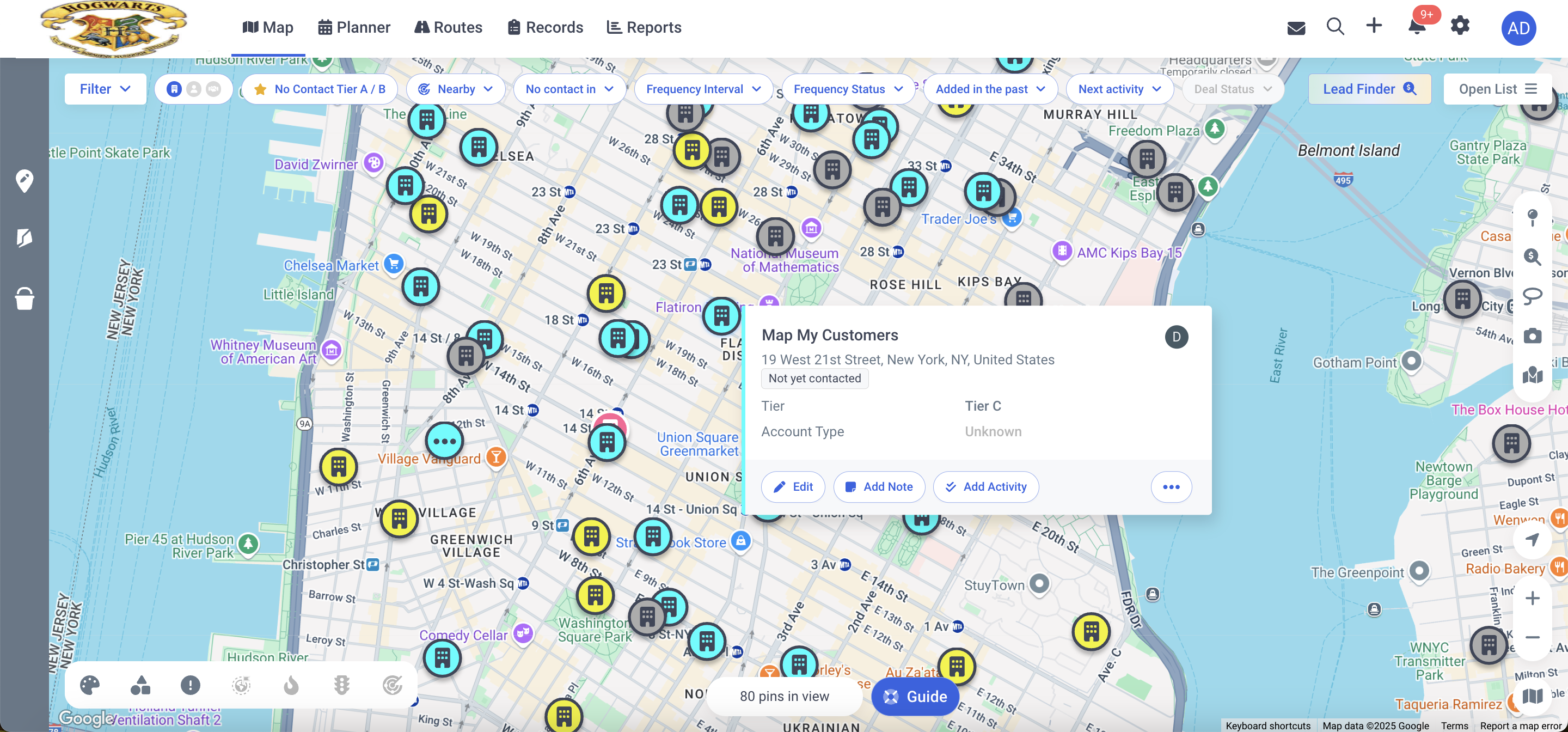The width and height of the screenshot is (1568, 732).
Task: Open Lead Finder
Action: 1370,89
